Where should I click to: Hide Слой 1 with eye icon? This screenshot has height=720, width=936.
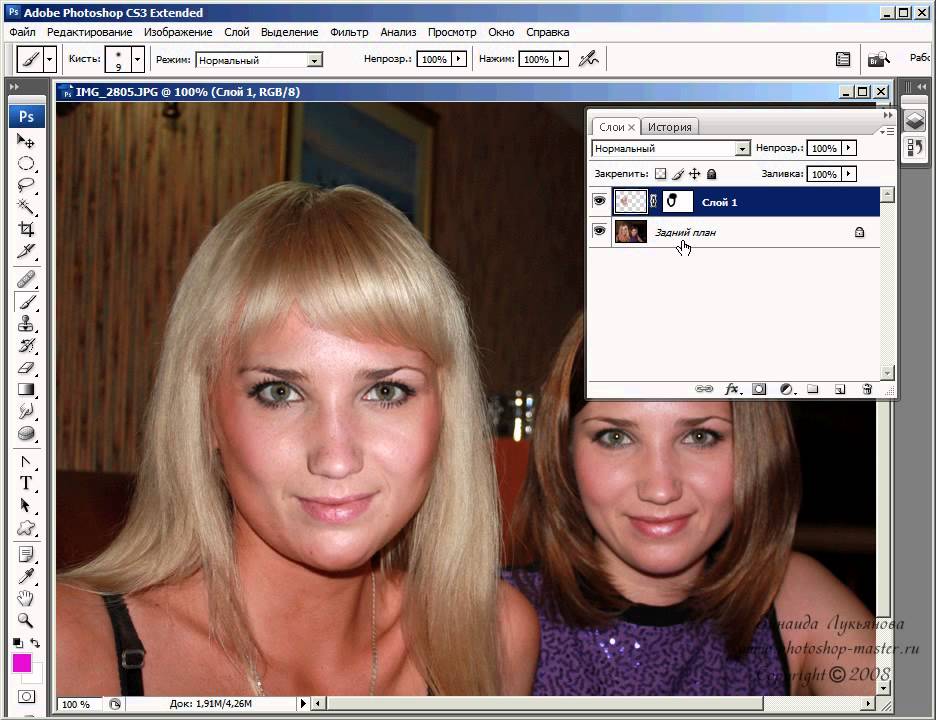tap(599, 201)
